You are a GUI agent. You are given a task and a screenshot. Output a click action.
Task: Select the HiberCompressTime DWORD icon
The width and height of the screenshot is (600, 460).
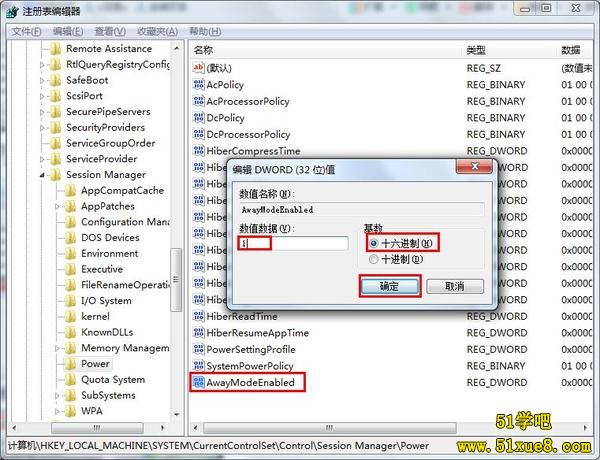[x=198, y=151]
